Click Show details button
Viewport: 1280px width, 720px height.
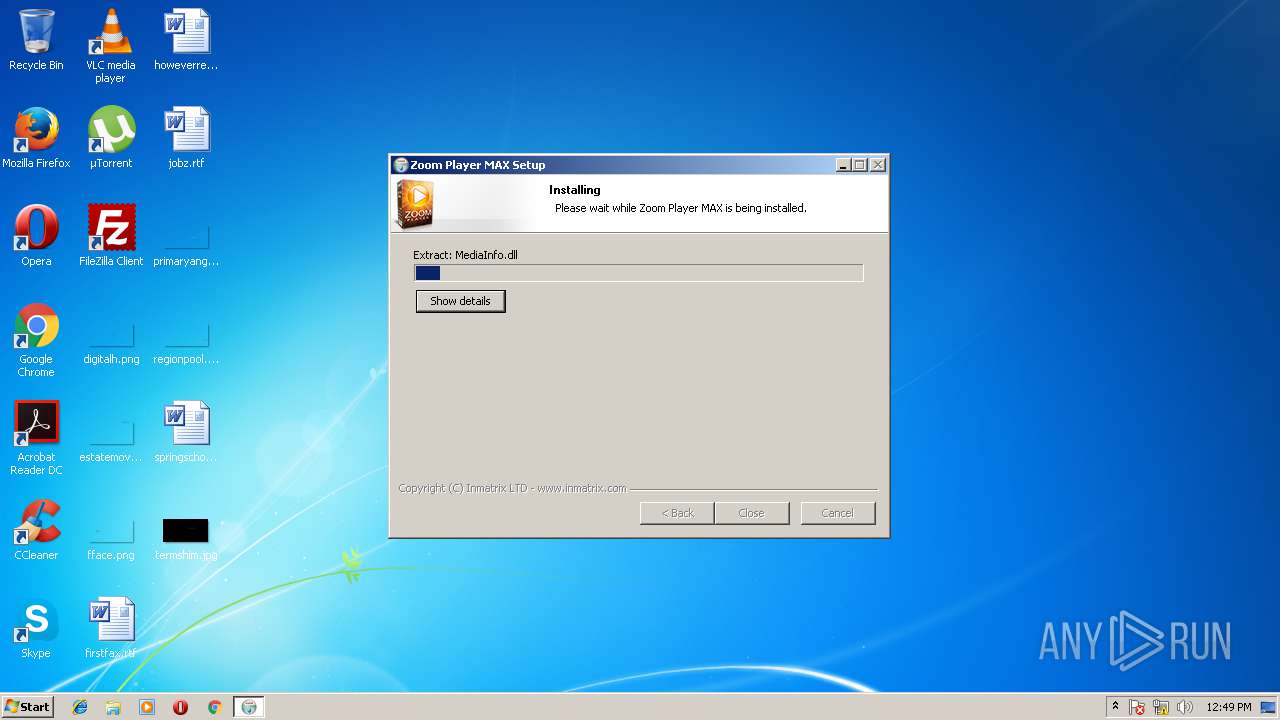pyautogui.click(x=461, y=301)
